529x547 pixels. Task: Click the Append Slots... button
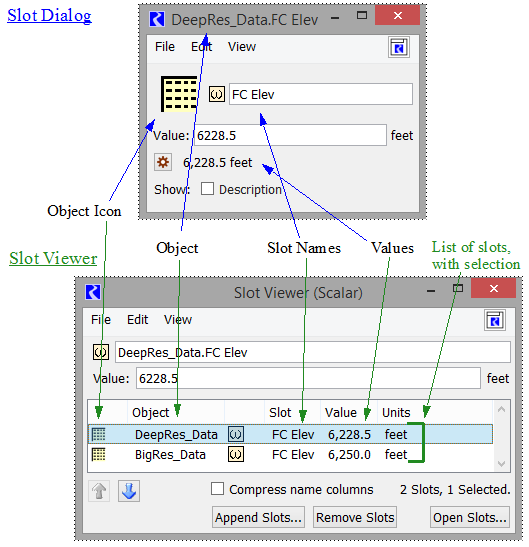point(258,517)
